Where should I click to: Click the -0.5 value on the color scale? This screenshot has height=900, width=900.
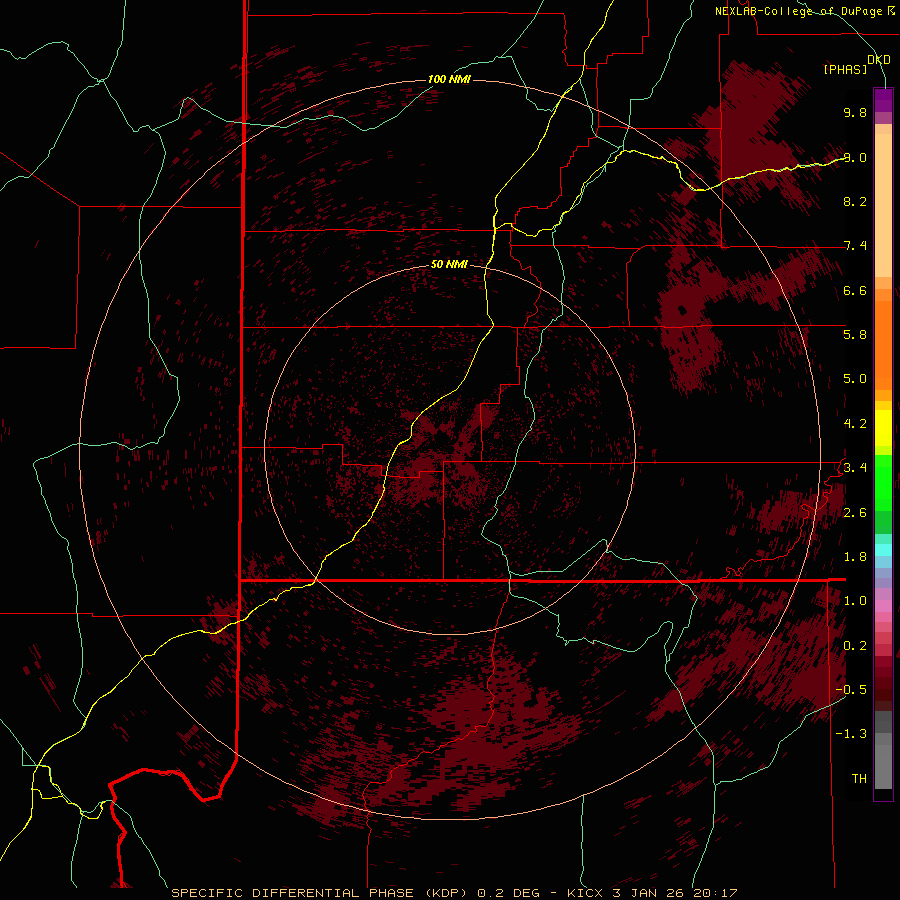(x=851, y=689)
